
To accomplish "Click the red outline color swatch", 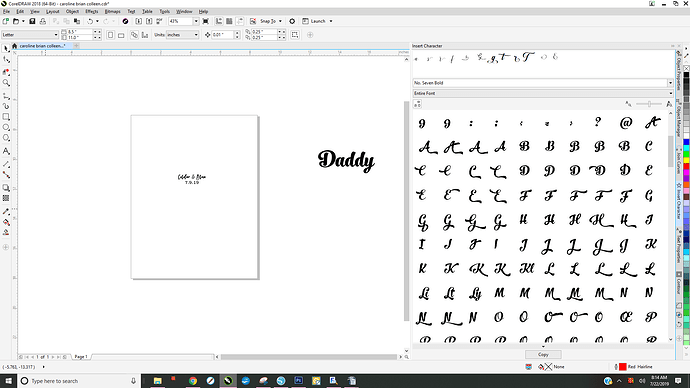I will click(623, 366).
